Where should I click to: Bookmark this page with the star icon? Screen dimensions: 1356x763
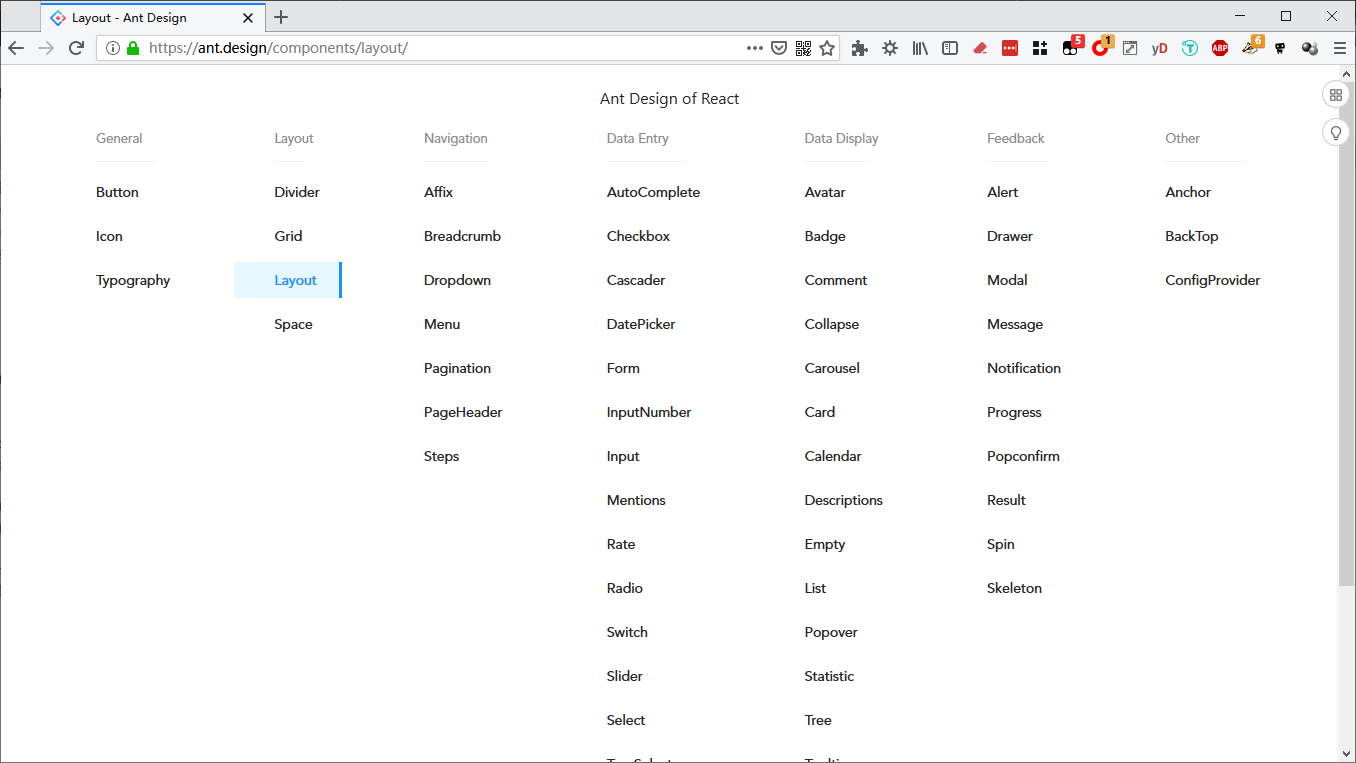[827, 48]
